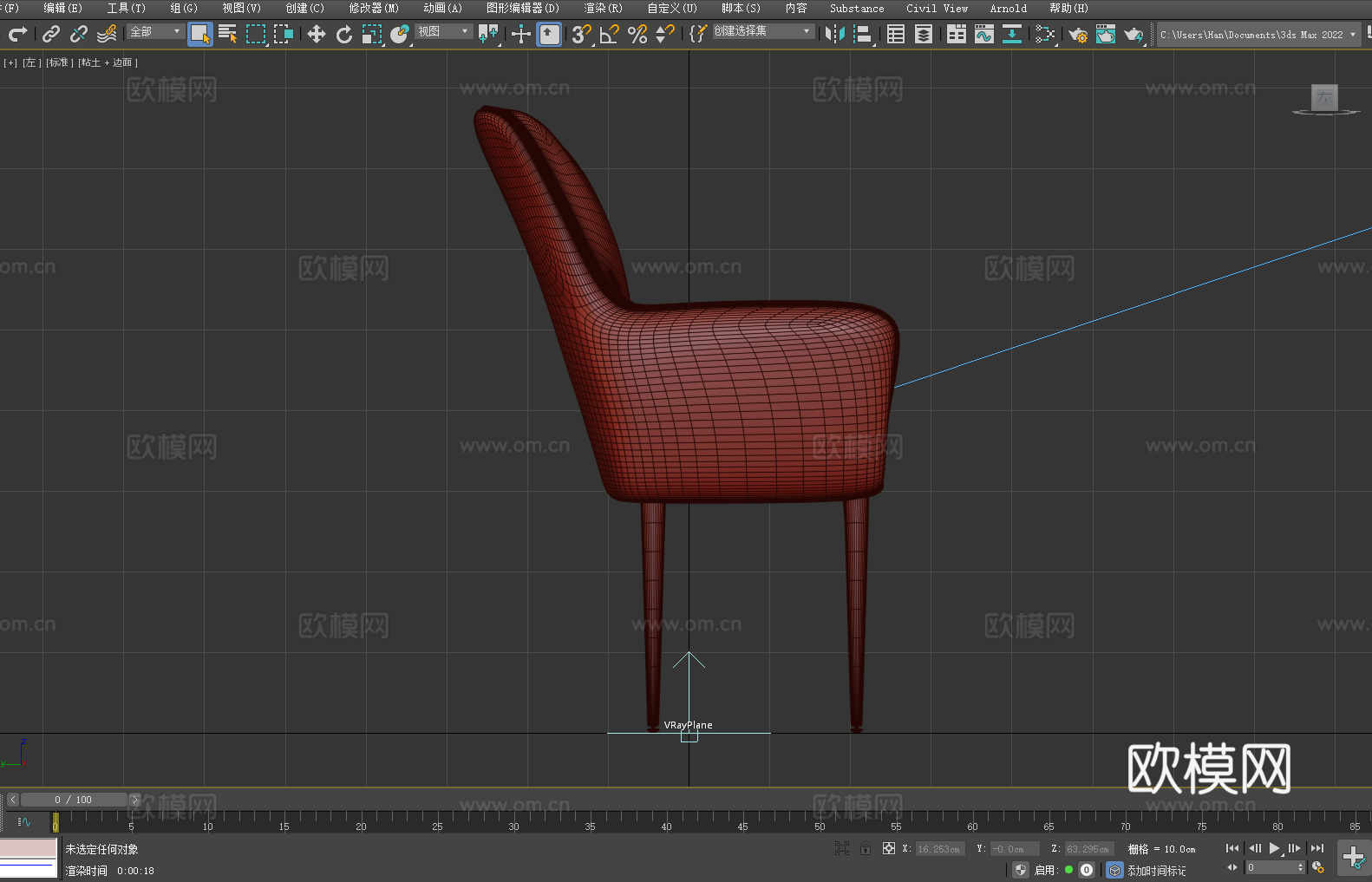The height and width of the screenshot is (882, 1372).
Task: Open the 创建选择集 dropdown
Action: (763, 31)
